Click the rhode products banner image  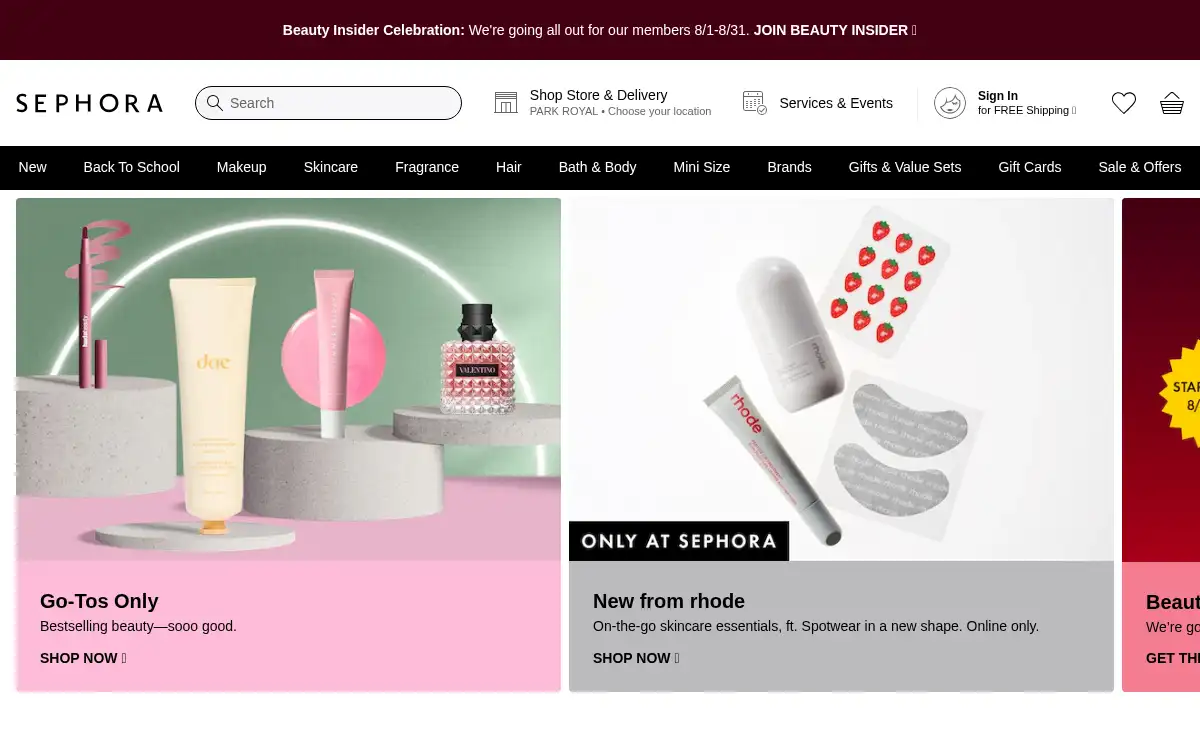click(x=841, y=379)
